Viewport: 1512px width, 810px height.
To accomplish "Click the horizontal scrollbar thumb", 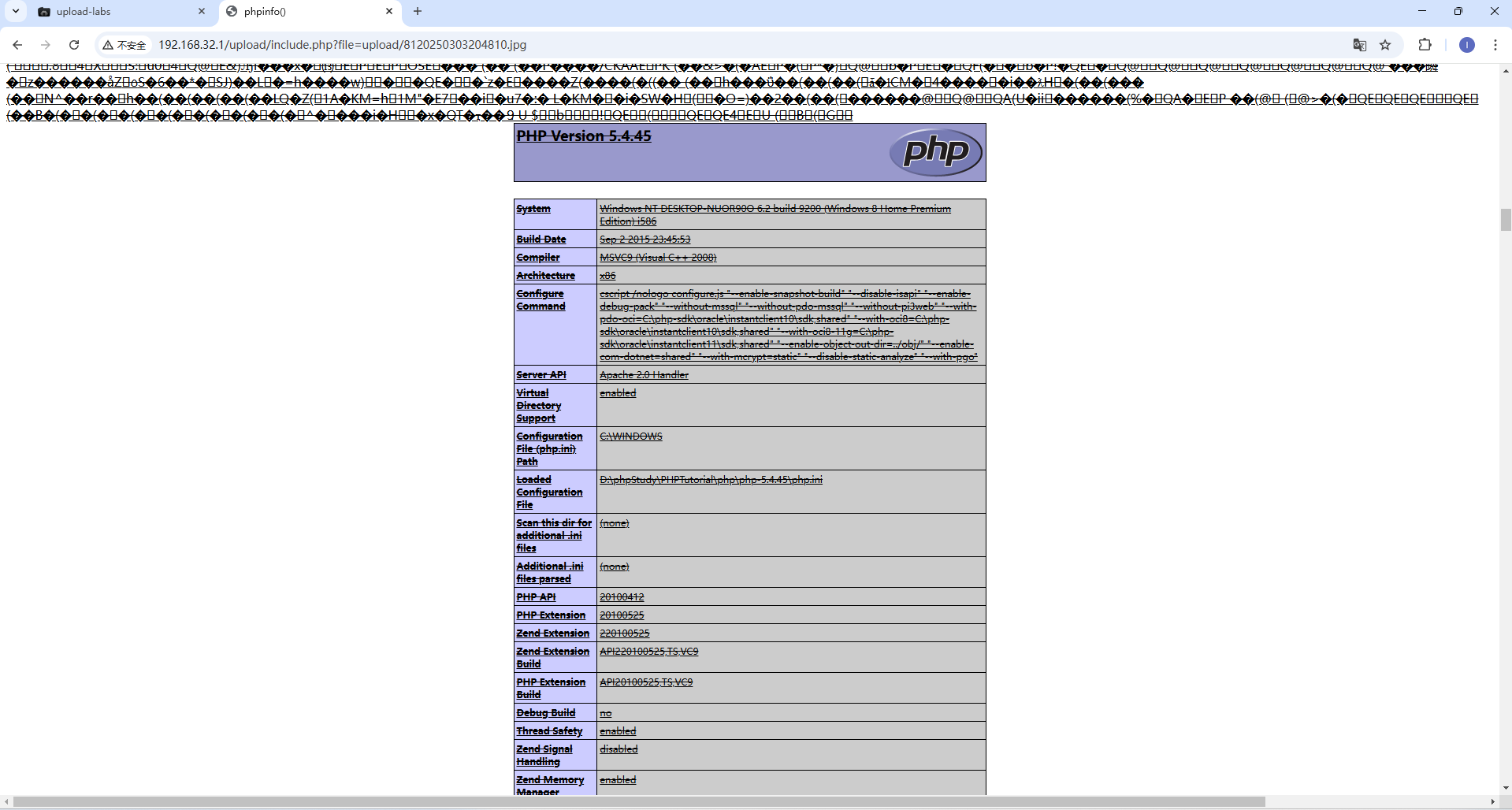I will point(639,802).
